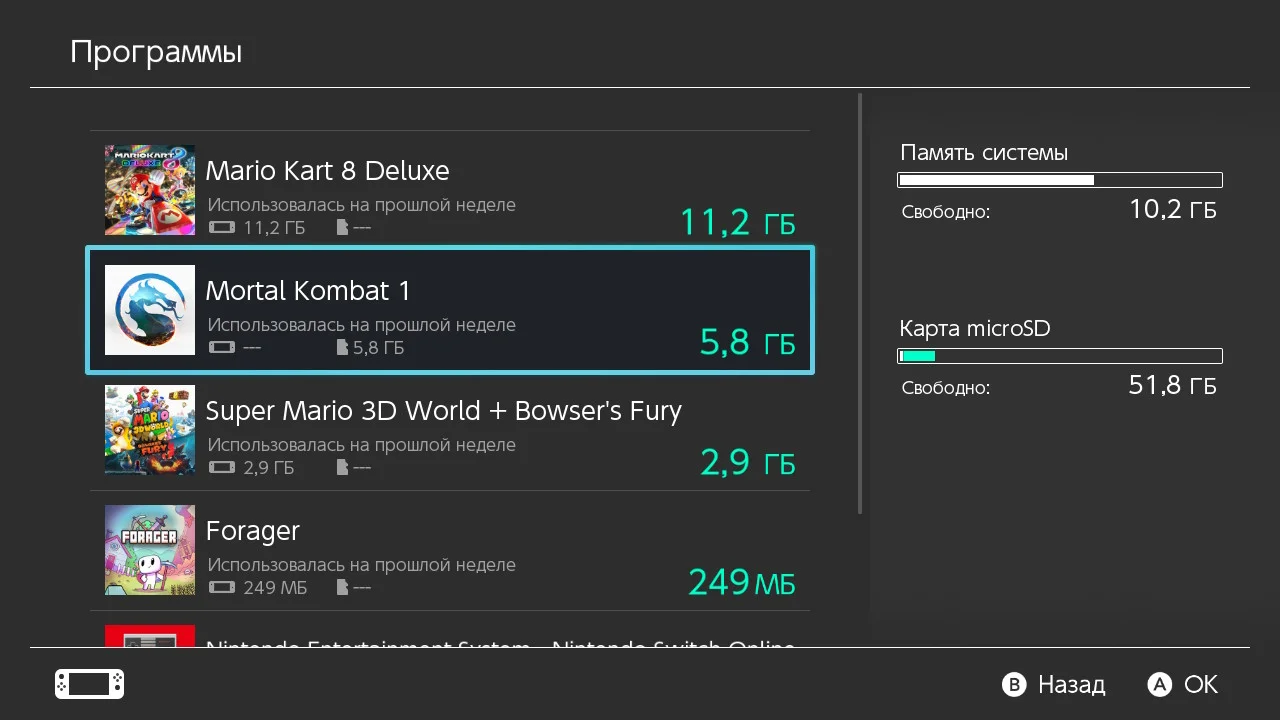Select the Forager list entry
Screen dimensions: 1280x720
click(x=450, y=550)
